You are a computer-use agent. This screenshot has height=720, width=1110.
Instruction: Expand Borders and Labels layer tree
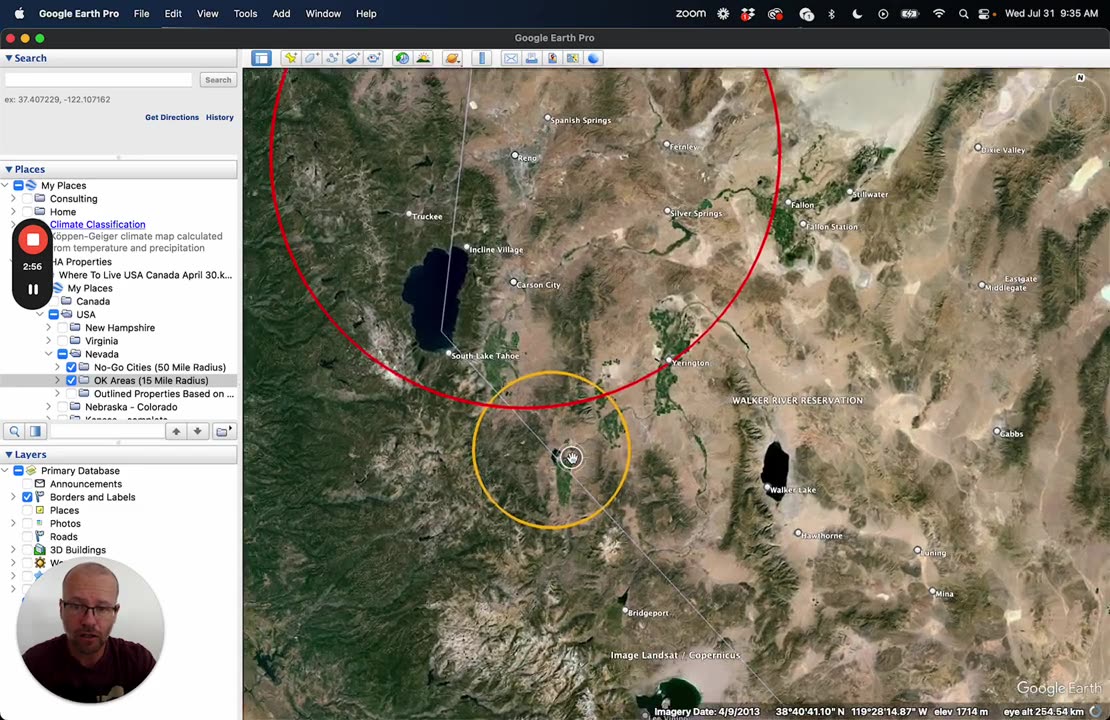[x=13, y=497]
